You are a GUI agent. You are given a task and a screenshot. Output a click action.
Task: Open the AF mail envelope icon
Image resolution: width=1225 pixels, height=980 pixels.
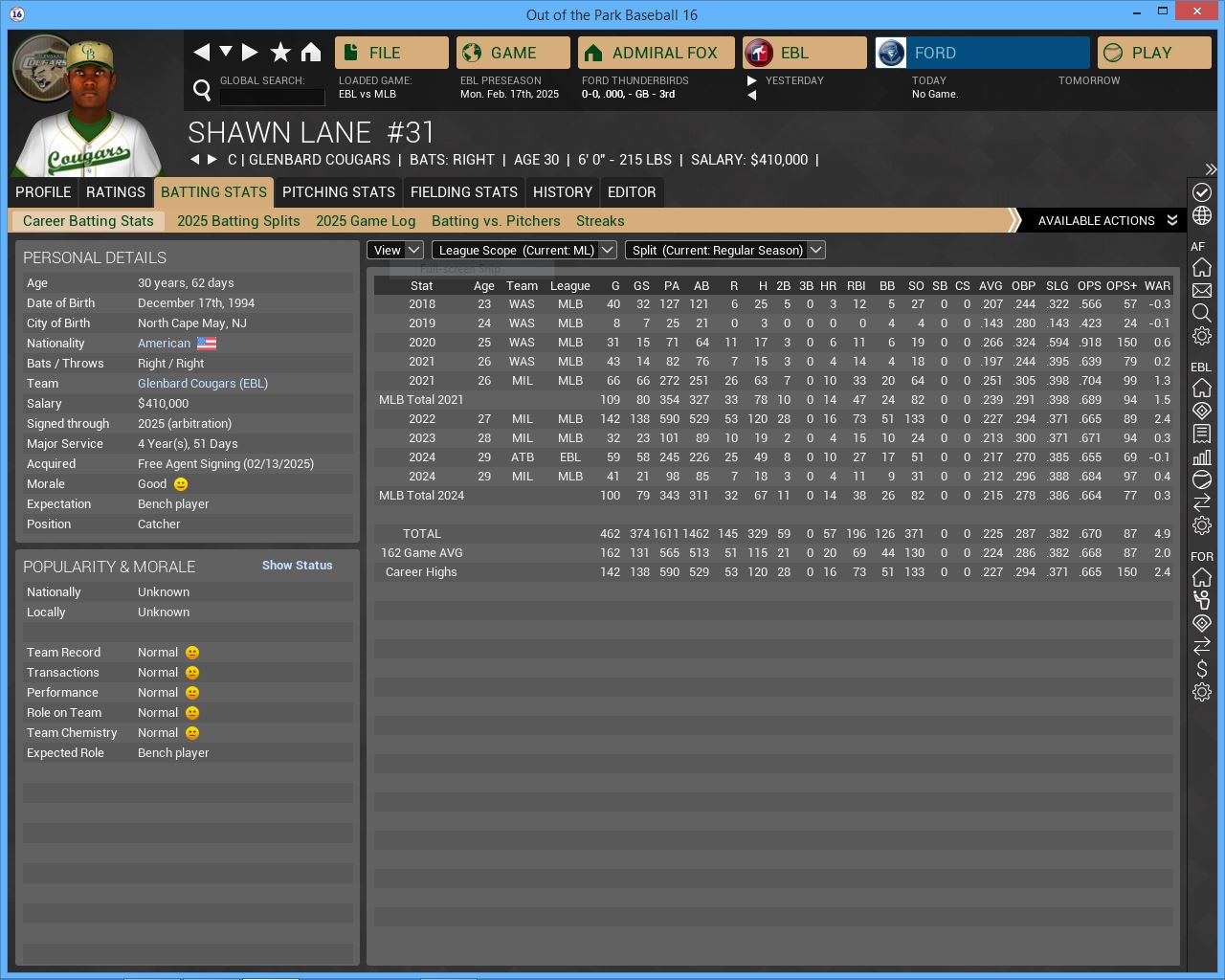point(1202,290)
